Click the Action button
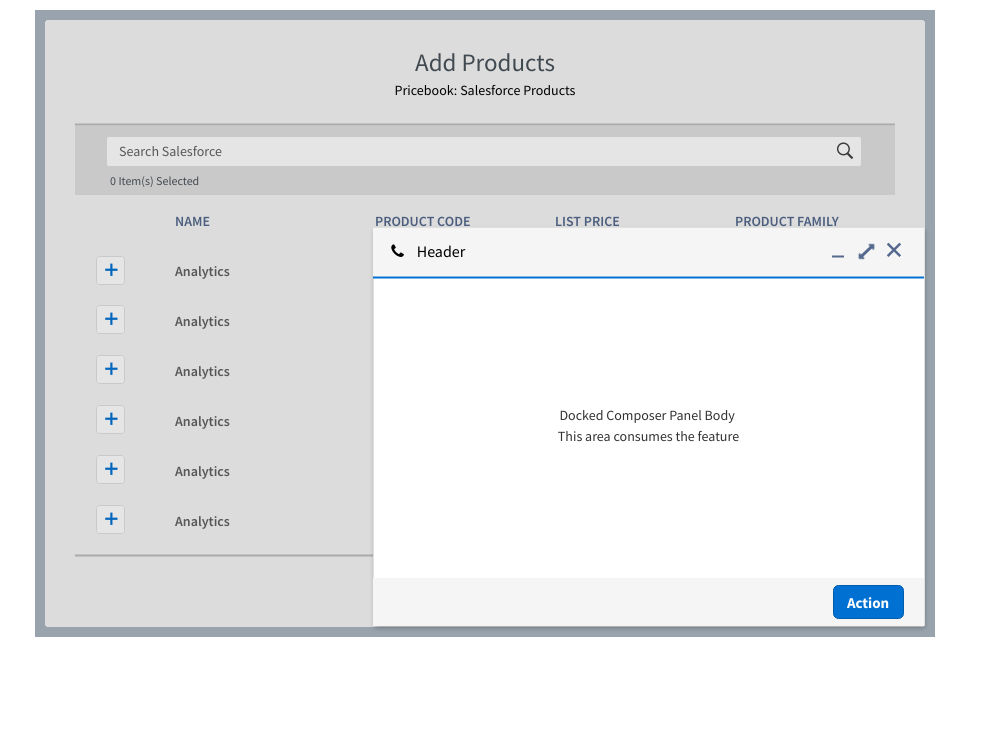 [x=867, y=602]
